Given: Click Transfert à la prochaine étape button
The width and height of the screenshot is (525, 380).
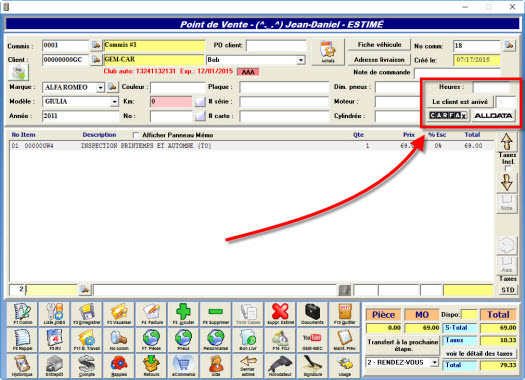Looking at the screenshot, I should coord(402,346).
